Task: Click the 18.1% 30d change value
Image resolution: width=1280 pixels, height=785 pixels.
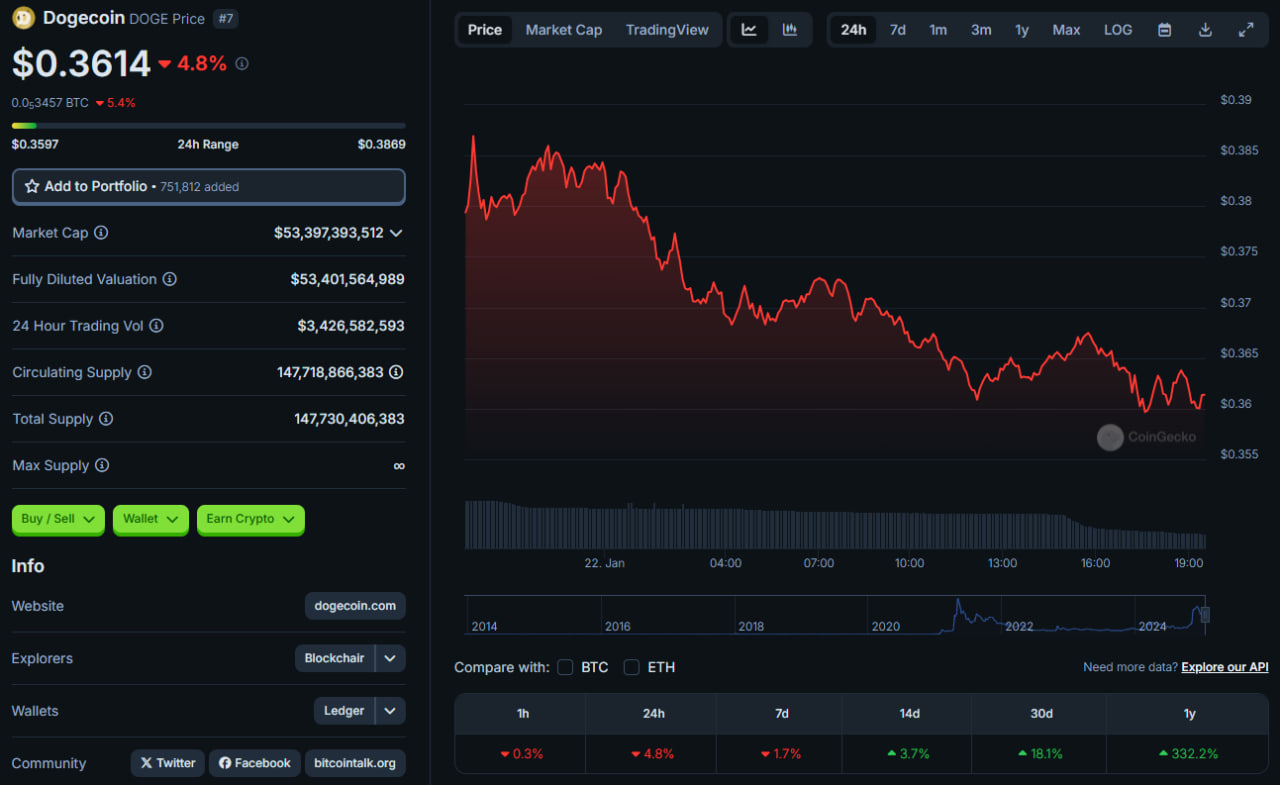Action: 1040,754
